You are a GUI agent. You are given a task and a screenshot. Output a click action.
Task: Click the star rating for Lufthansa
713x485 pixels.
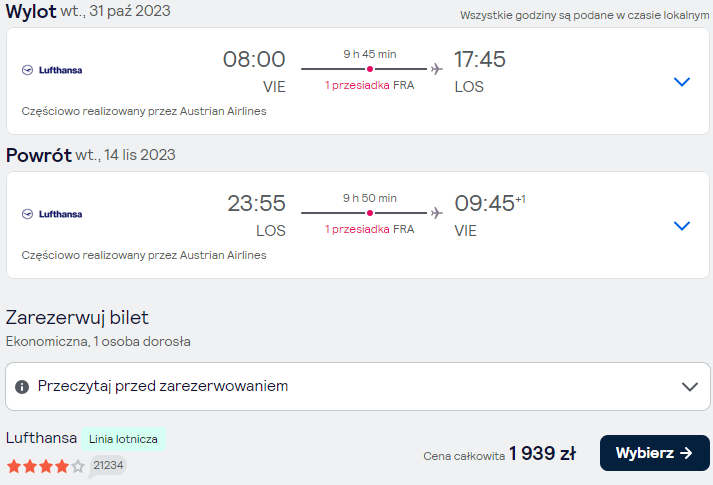point(46,466)
